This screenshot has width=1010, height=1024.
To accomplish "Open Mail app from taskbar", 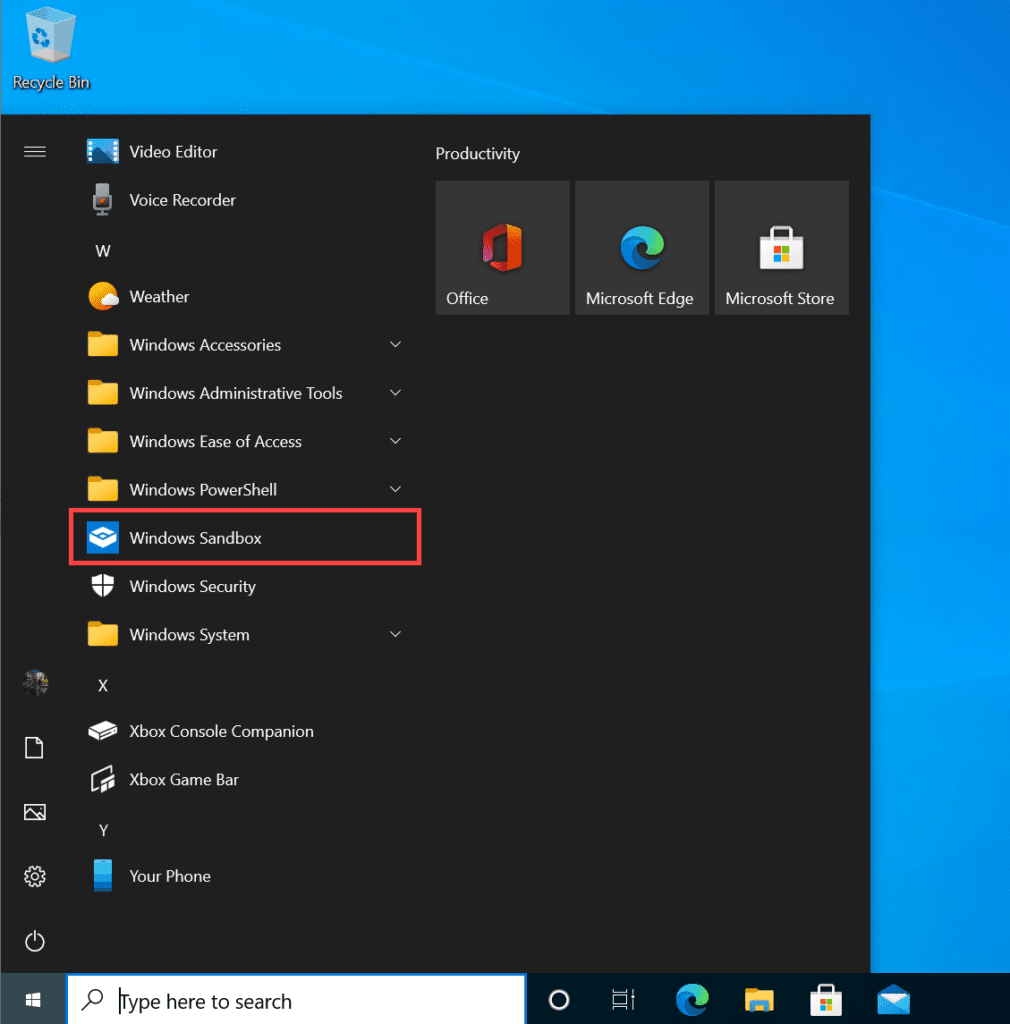I will [x=893, y=999].
